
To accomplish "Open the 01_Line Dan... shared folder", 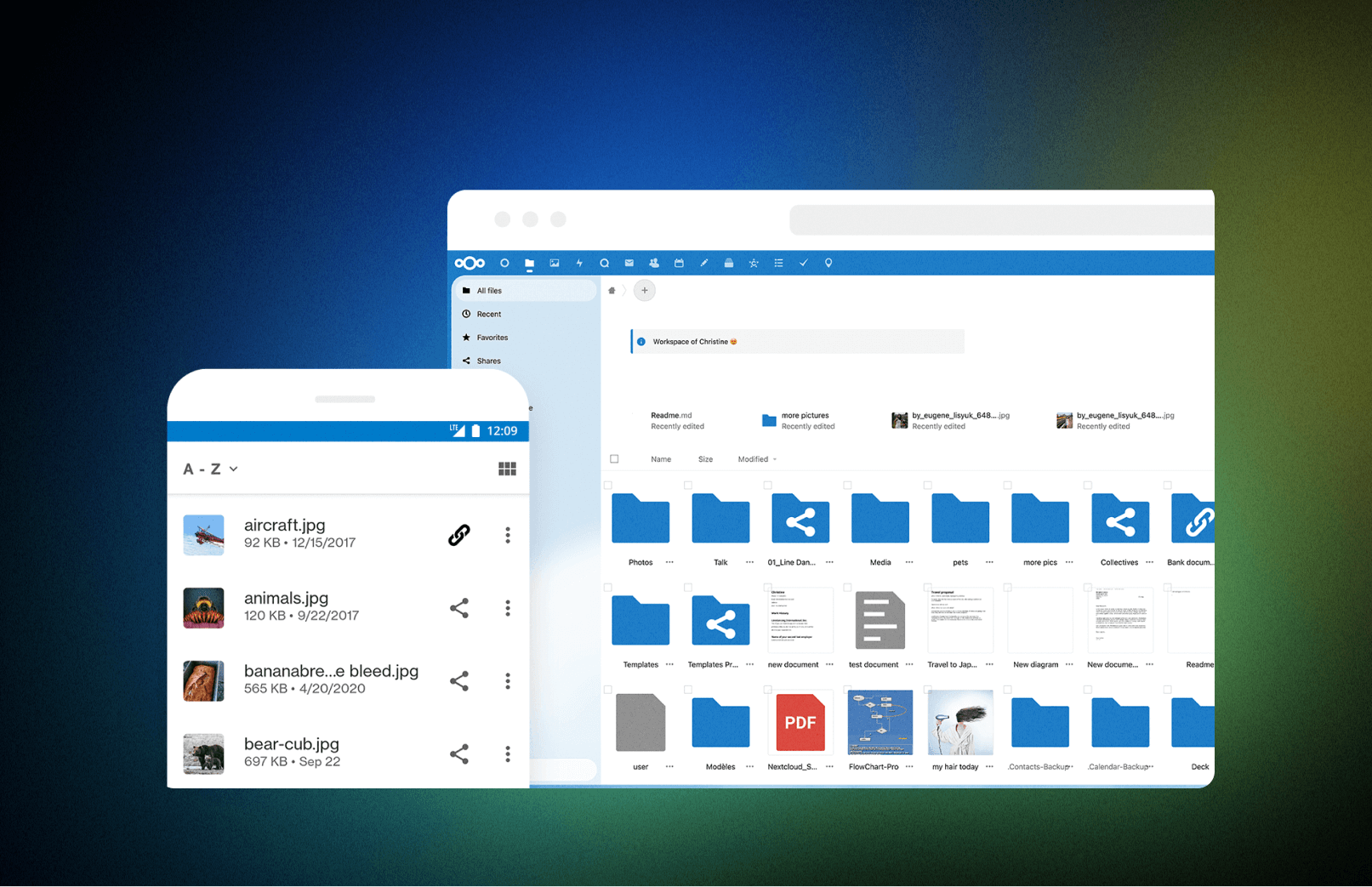I will coord(800,519).
